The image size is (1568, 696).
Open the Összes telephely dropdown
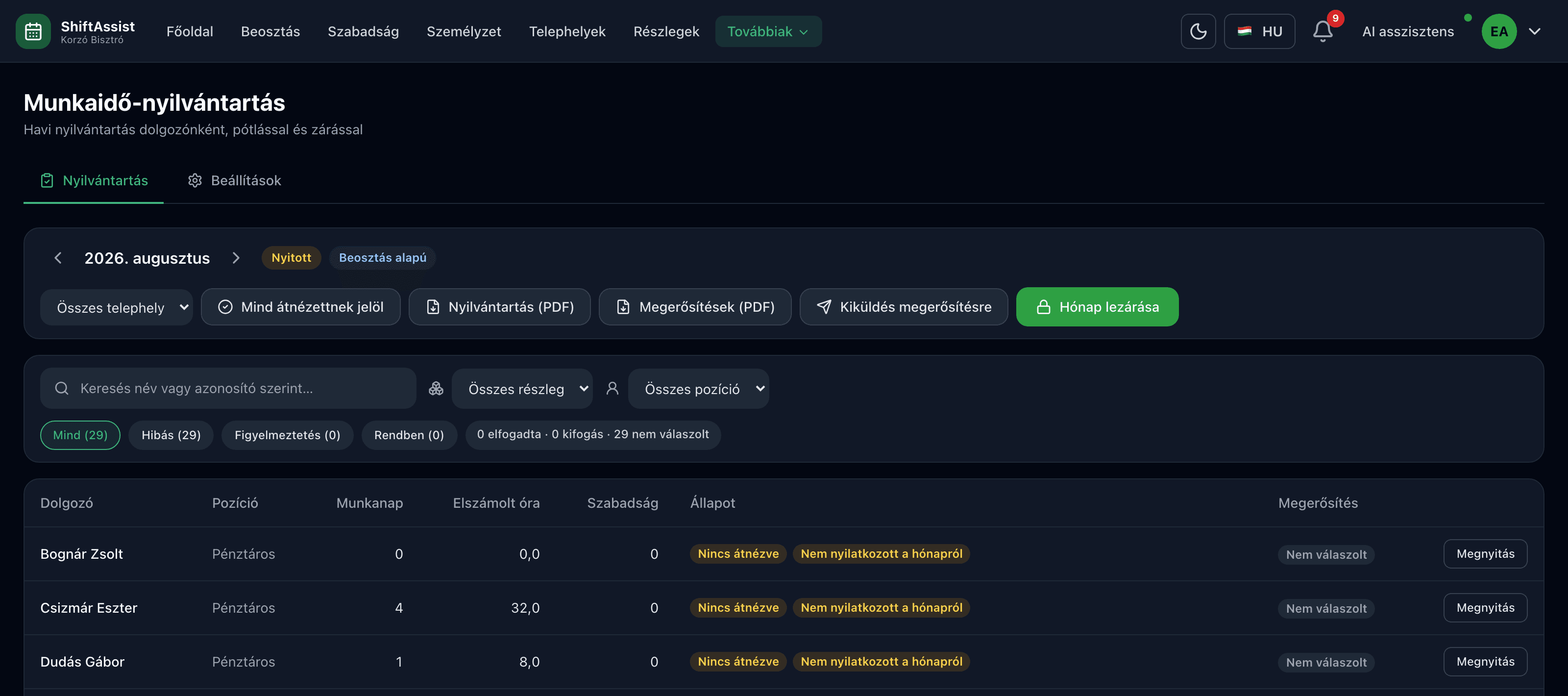click(x=116, y=307)
